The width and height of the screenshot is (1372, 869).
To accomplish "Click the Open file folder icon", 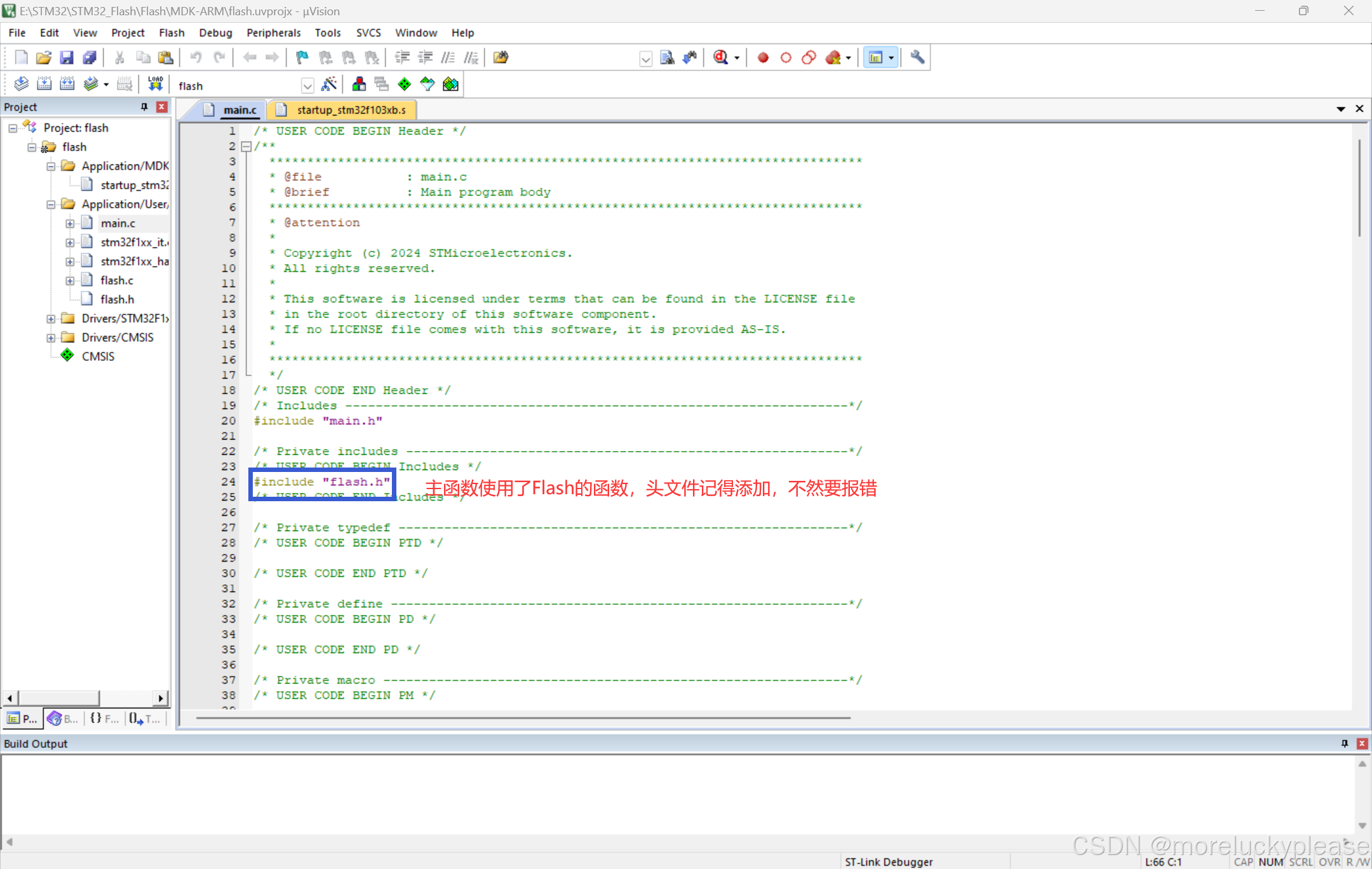I will point(43,57).
